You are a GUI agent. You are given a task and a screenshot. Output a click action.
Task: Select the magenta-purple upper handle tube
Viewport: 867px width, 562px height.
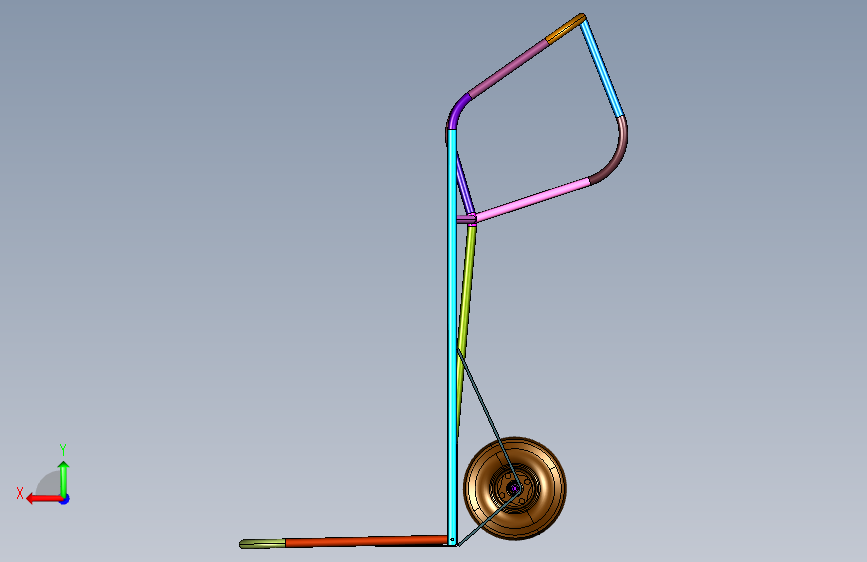(508, 67)
